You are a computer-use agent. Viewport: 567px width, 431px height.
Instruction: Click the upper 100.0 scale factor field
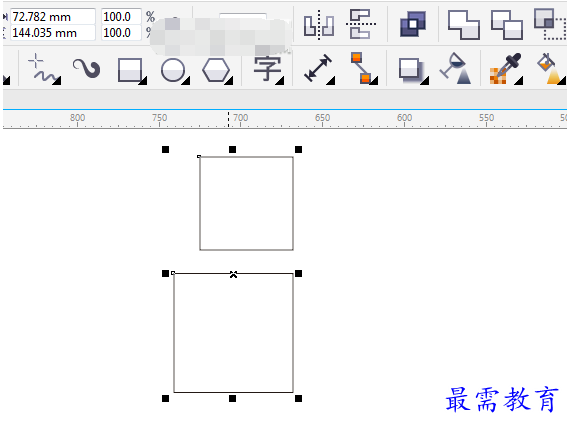[x=121, y=17]
